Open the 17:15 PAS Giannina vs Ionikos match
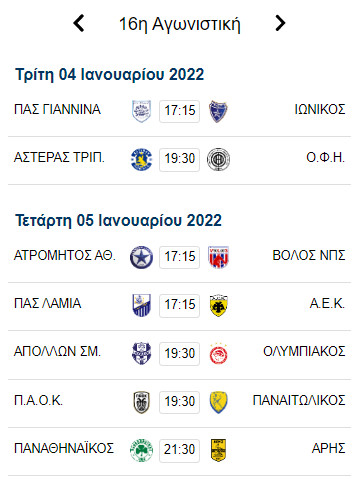This screenshot has height=486, width=362. point(180,111)
